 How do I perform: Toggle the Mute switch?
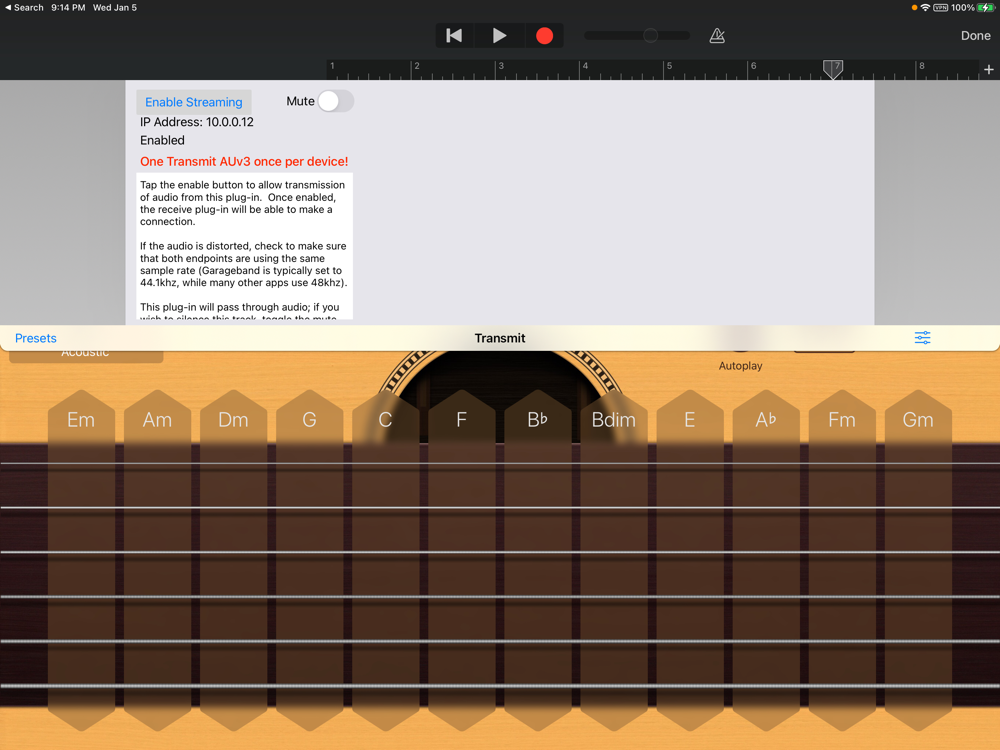coord(335,101)
